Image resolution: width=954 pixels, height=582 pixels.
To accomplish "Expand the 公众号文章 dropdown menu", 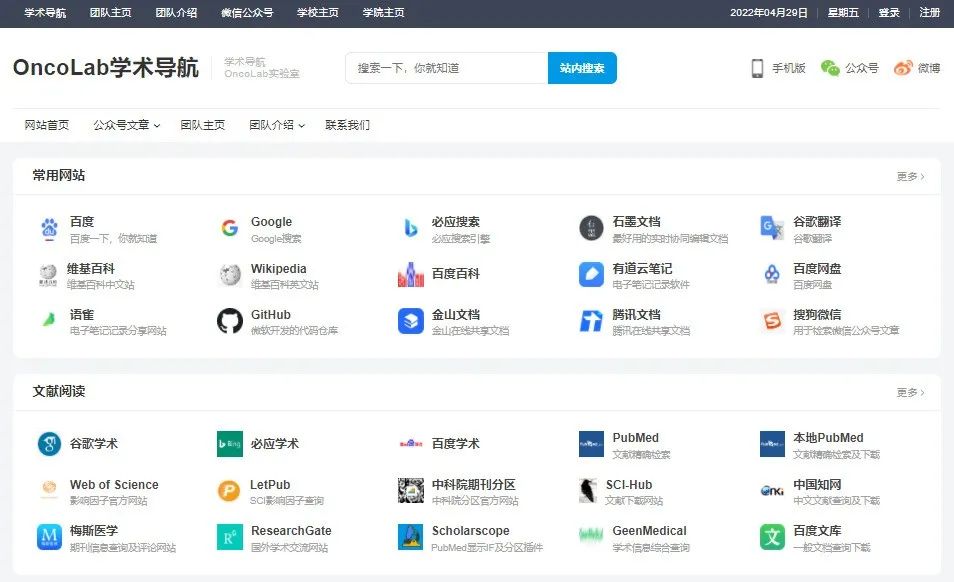I will pos(127,125).
